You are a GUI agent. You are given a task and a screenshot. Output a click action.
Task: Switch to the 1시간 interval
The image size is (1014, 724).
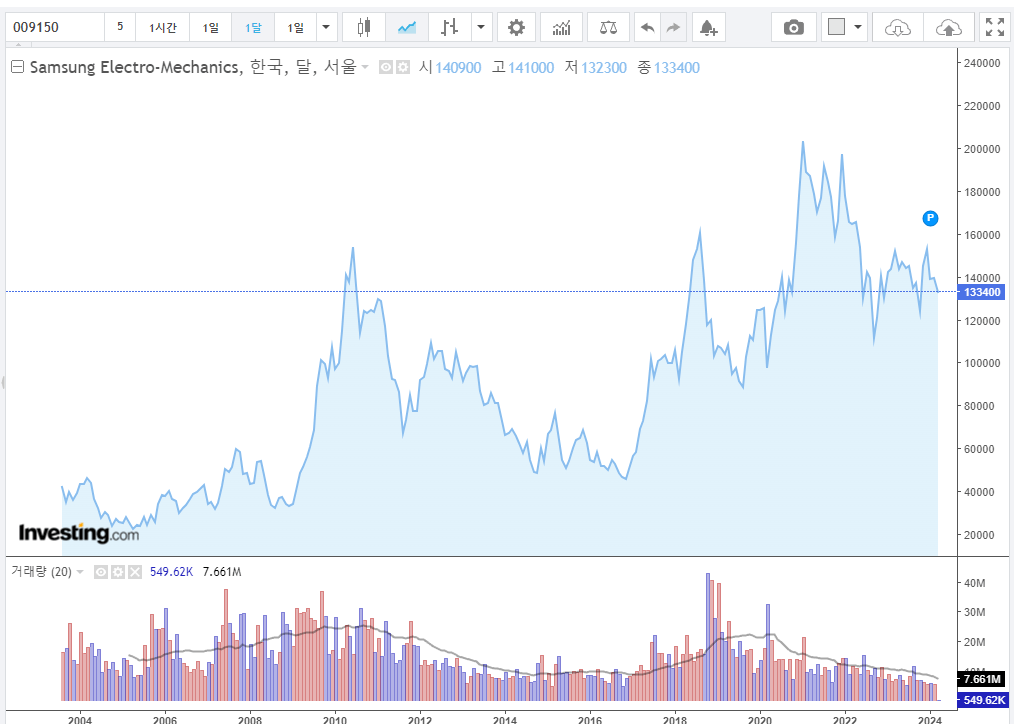[x=162, y=27]
